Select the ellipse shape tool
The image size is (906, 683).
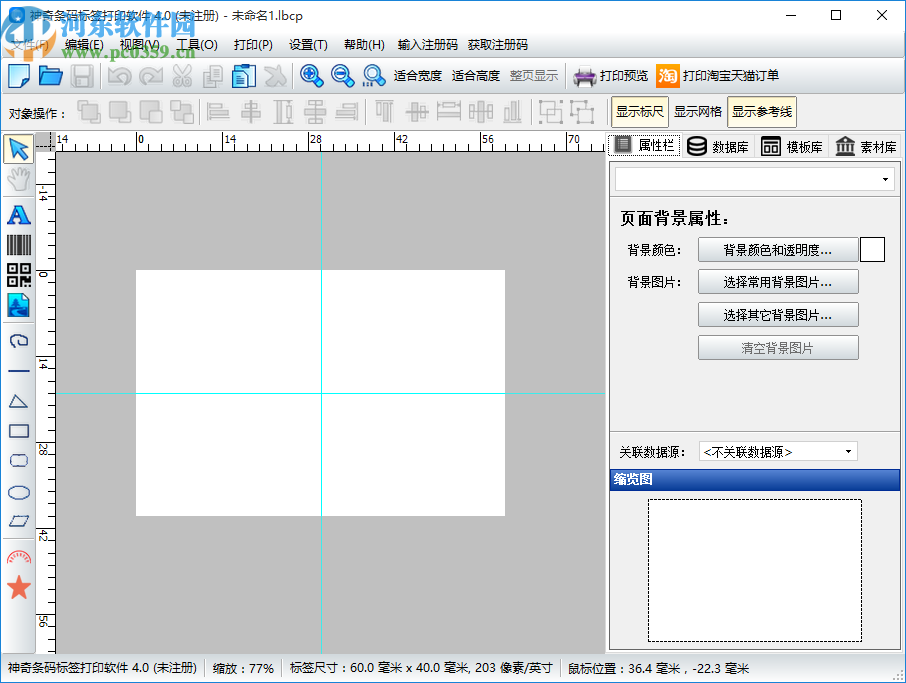tap(18, 492)
